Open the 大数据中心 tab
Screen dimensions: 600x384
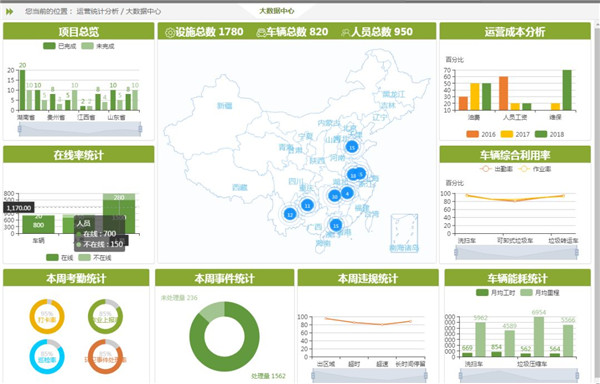point(277,11)
